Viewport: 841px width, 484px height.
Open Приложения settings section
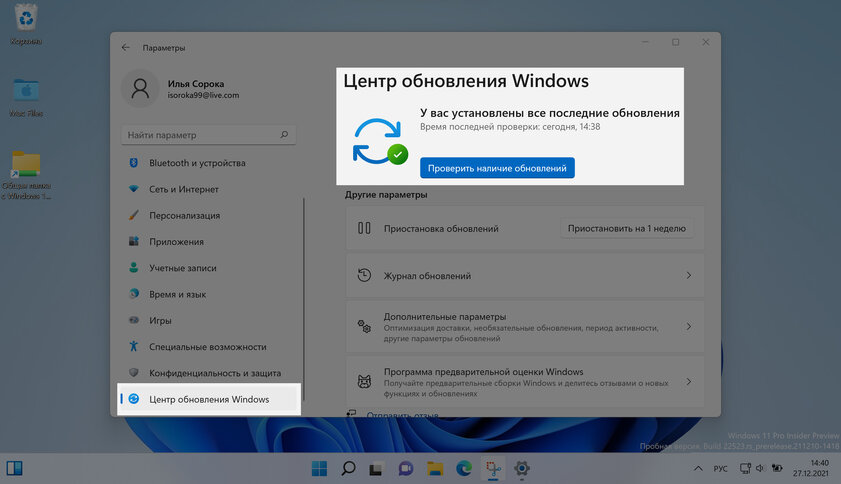click(209, 241)
